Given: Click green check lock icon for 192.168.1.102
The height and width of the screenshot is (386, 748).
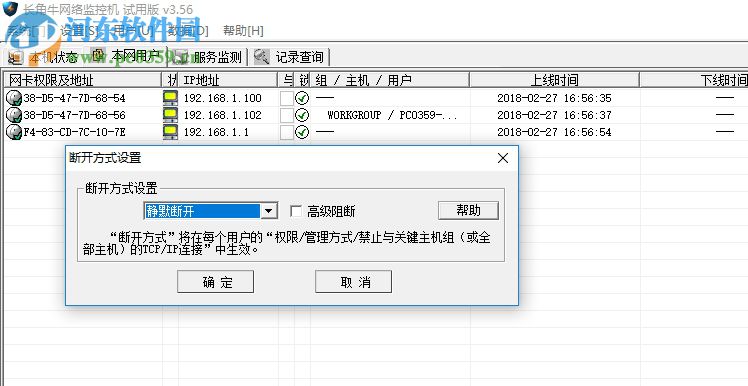Looking at the screenshot, I should pos(302,115).
